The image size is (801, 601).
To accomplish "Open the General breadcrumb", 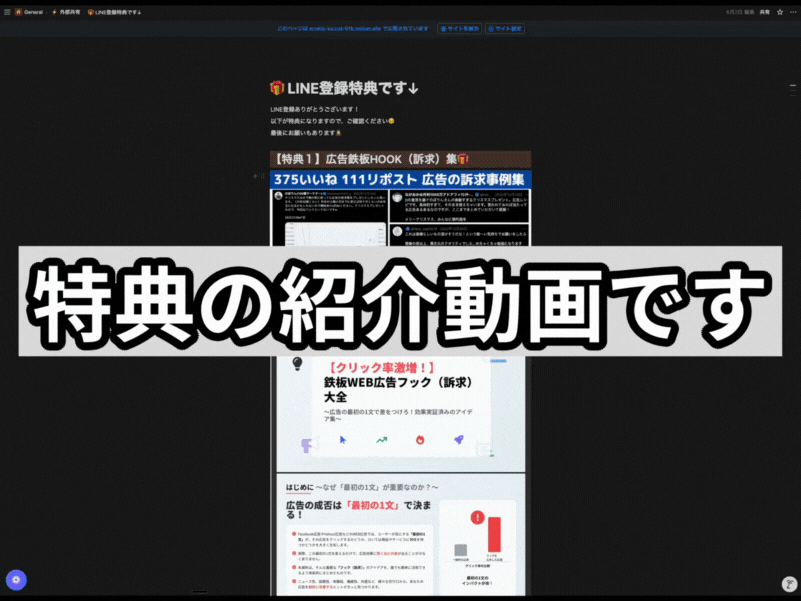I will click(x=29, y=12).
